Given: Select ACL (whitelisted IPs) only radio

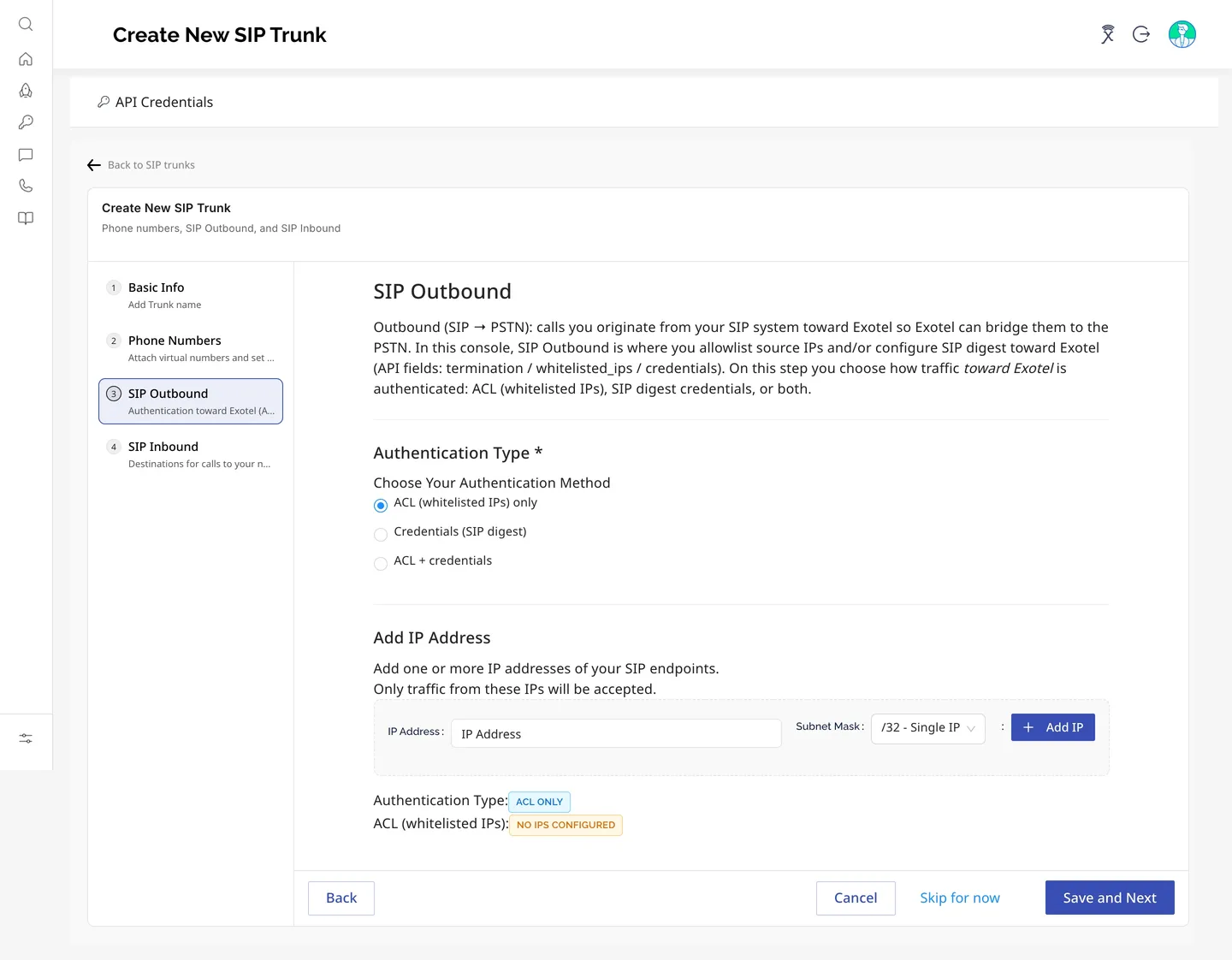Looking at the screenshot, I should (381, 506).
